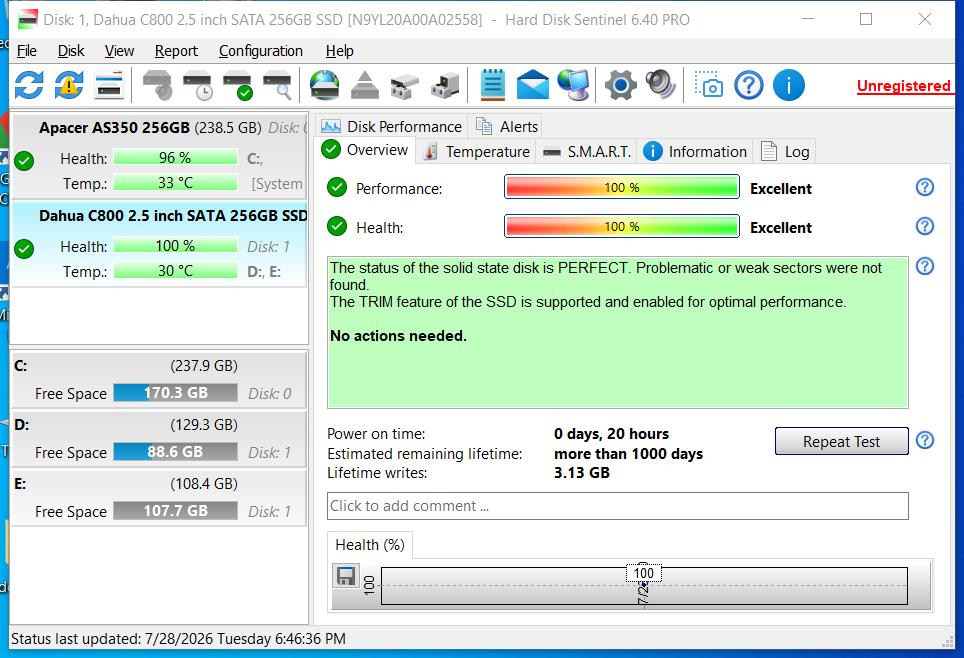The image size is (964, 658).
Task: Open help with question mark toolbar icon
Action: click(x=748, y=85)
